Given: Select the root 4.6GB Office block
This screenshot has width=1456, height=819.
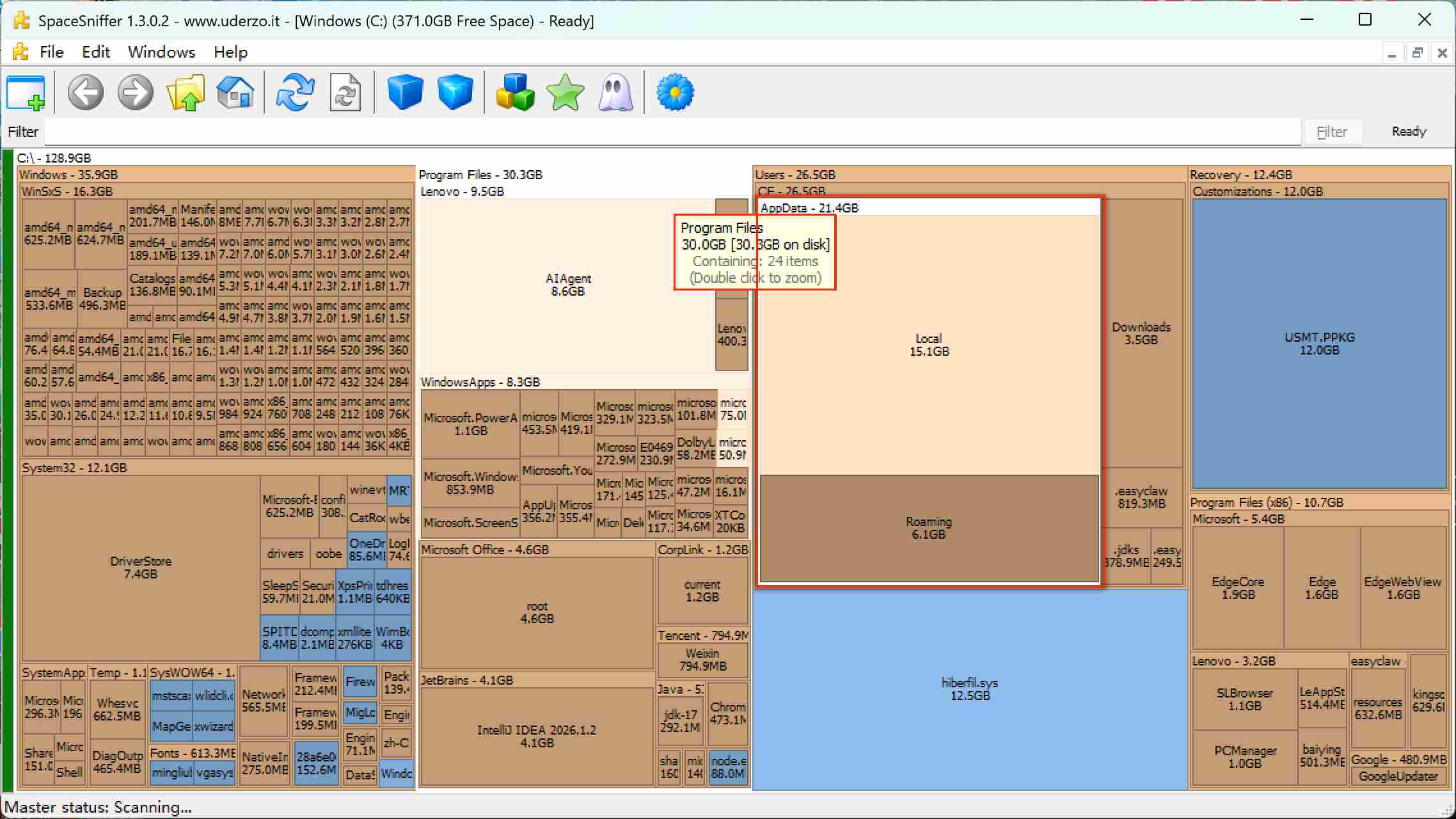Looking at the screenshot, I should [x=537, y=612].
